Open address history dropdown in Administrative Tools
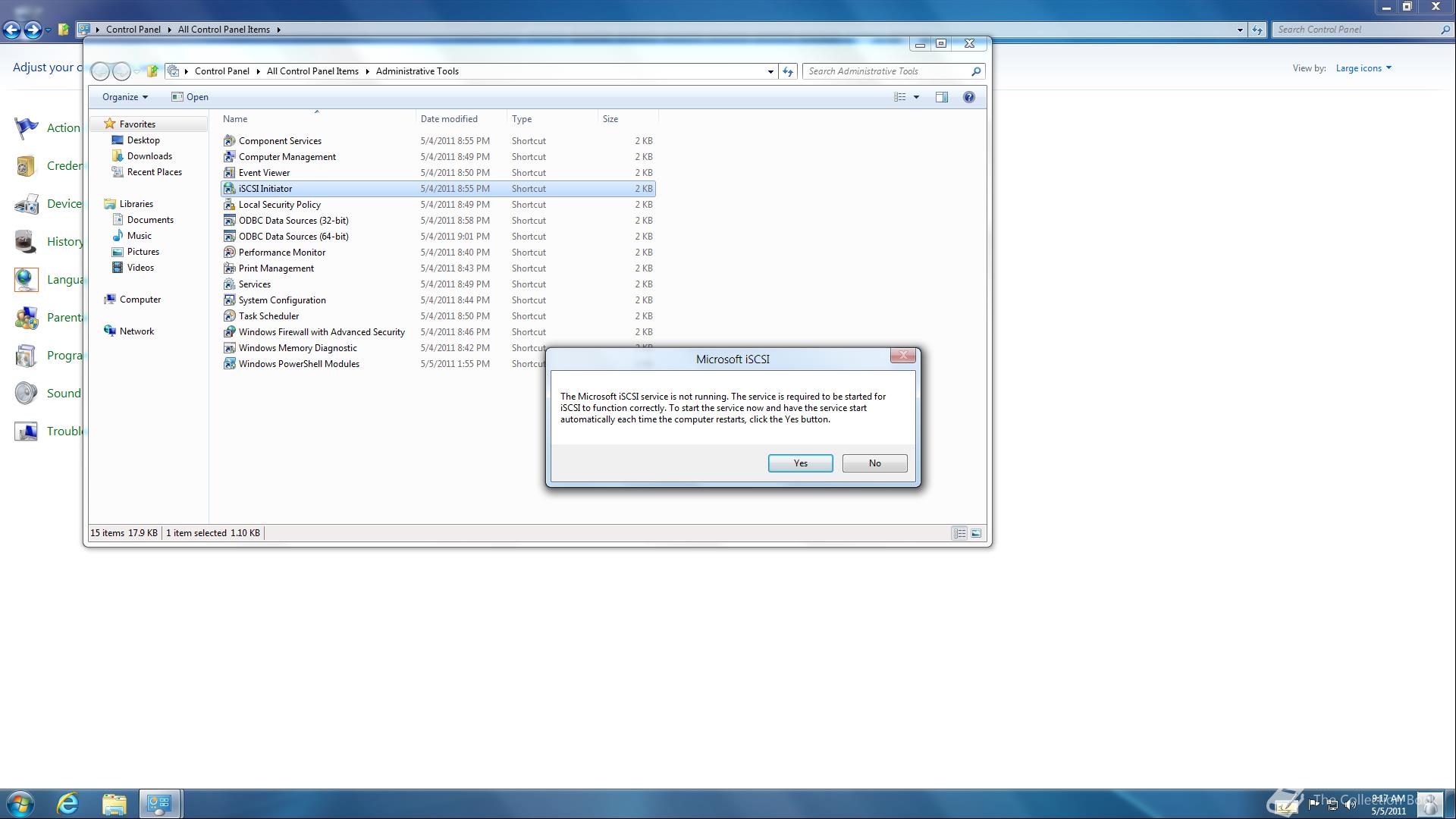This screenshot has width=1456, height=819. pos(770,71)
